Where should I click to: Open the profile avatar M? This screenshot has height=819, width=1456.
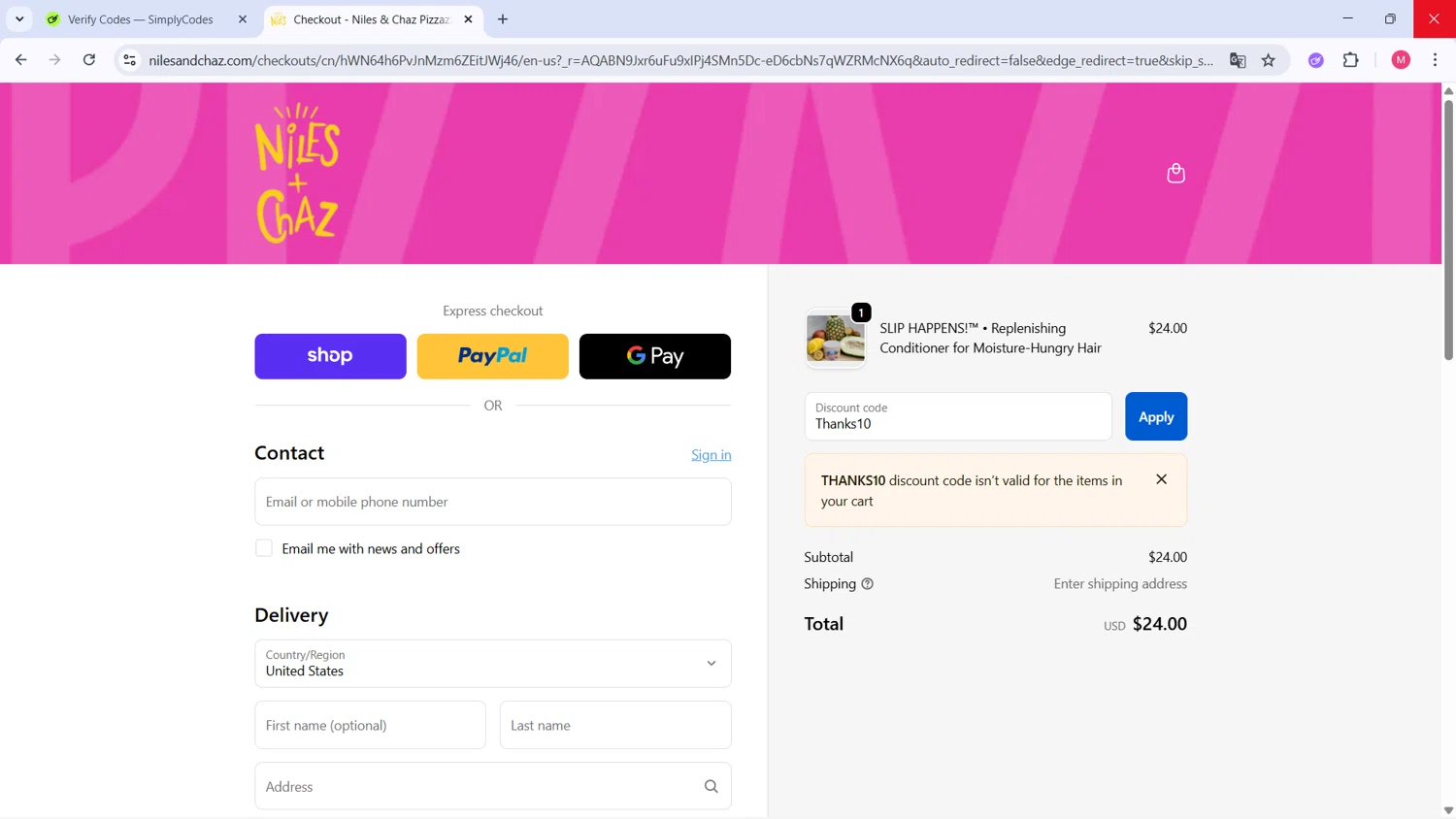(1401, 60)
